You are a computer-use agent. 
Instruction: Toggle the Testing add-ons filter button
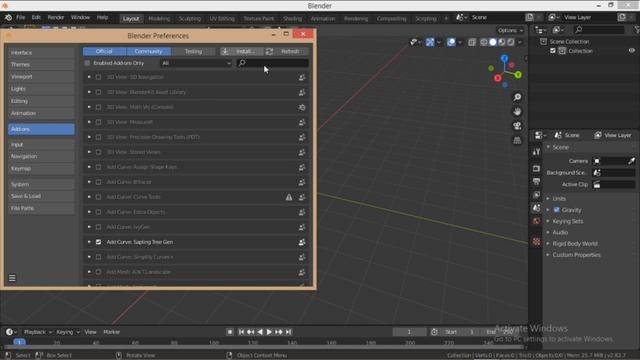click(193, 51)
